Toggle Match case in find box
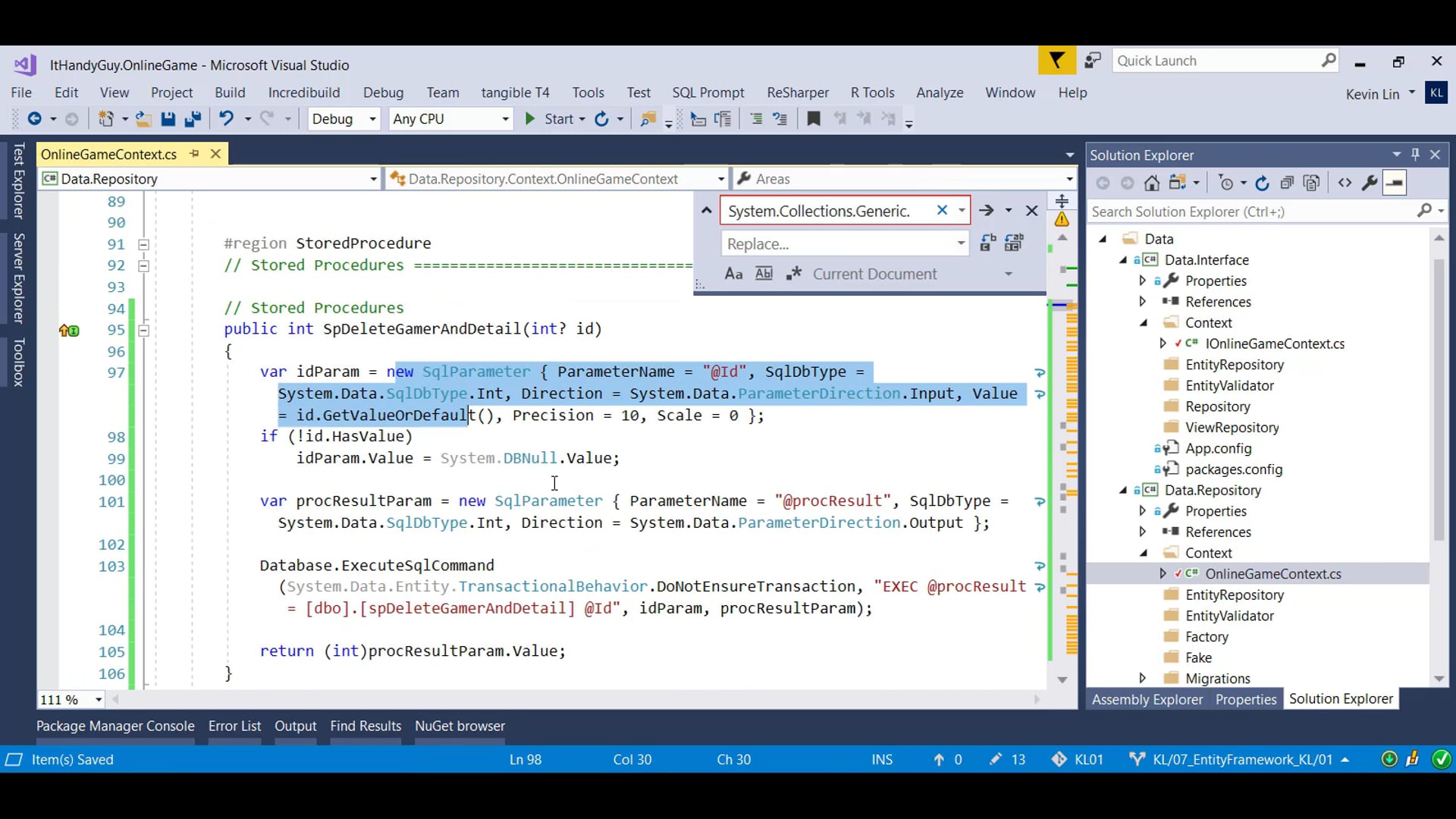 [x=733, y=274]
